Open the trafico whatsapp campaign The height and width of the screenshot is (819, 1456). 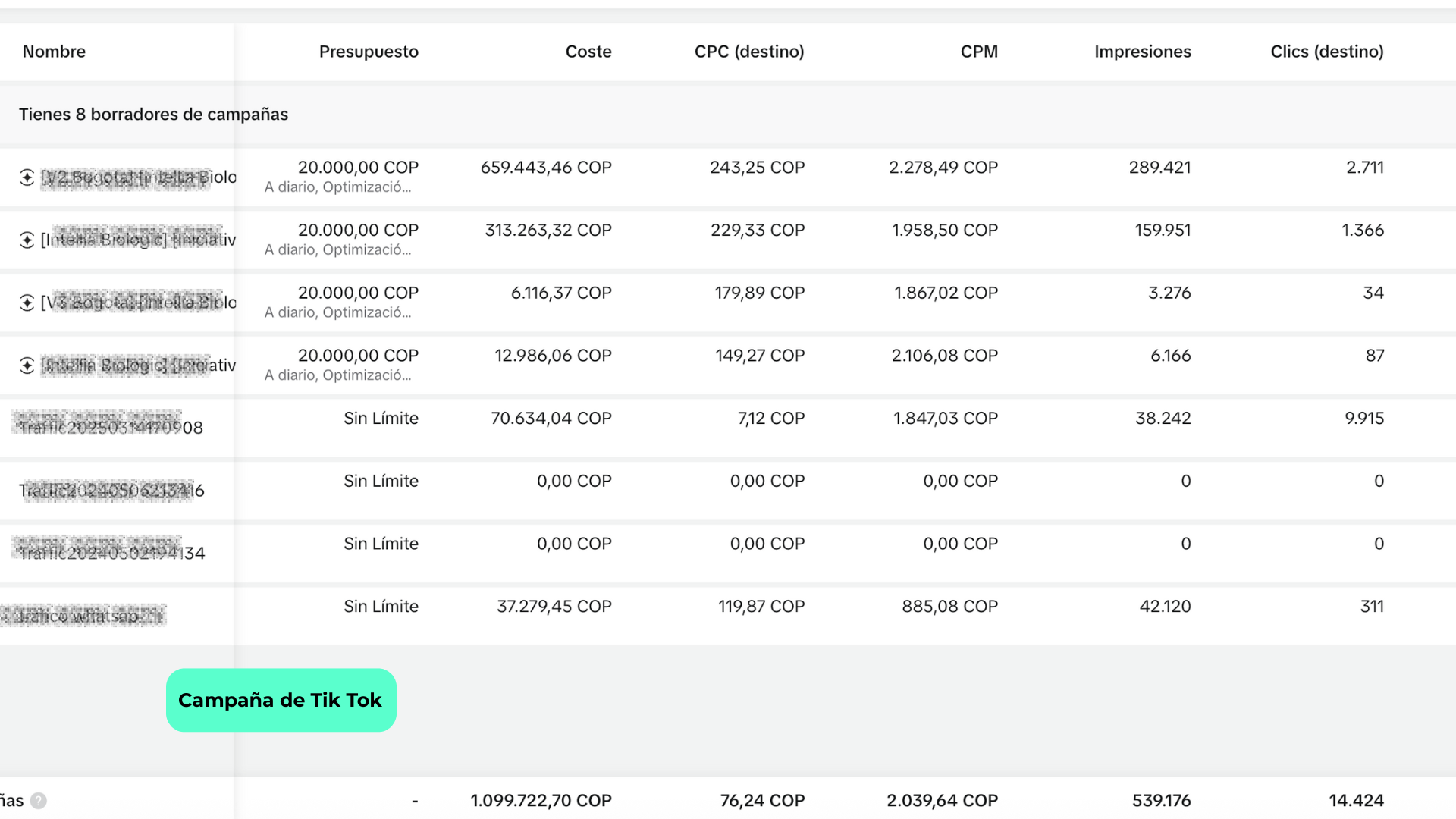pos(83,616)
